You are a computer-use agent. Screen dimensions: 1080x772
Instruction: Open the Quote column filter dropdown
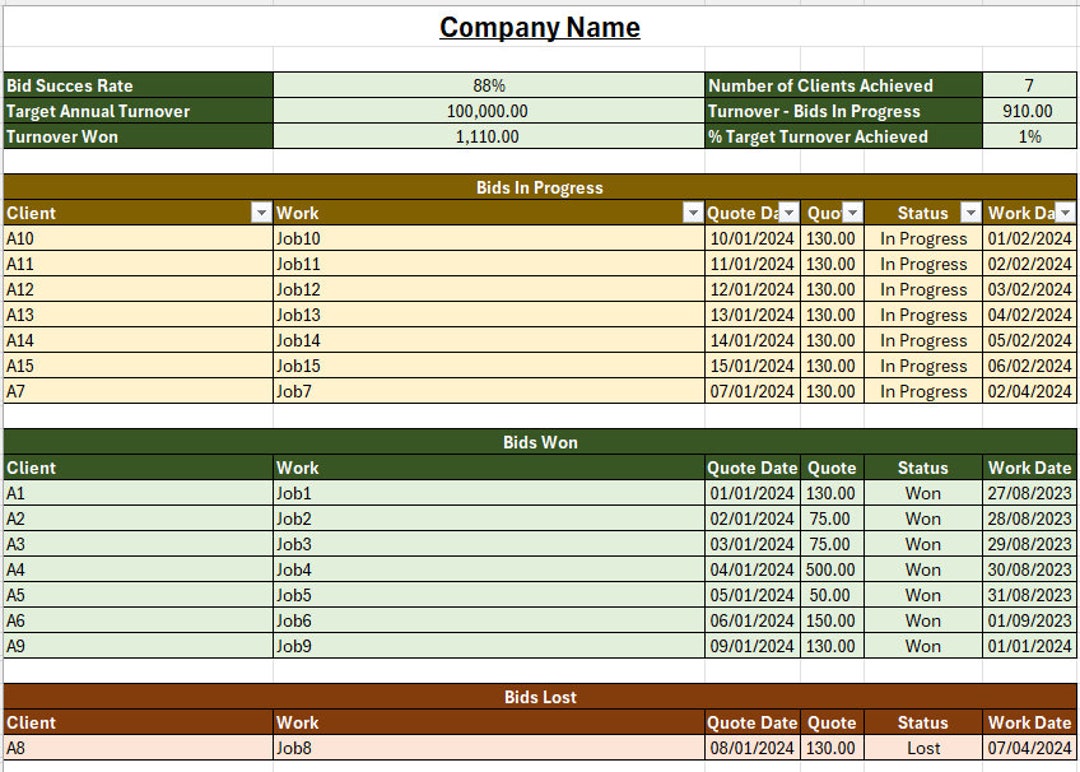pyautogui.click(x=853, y=213)
